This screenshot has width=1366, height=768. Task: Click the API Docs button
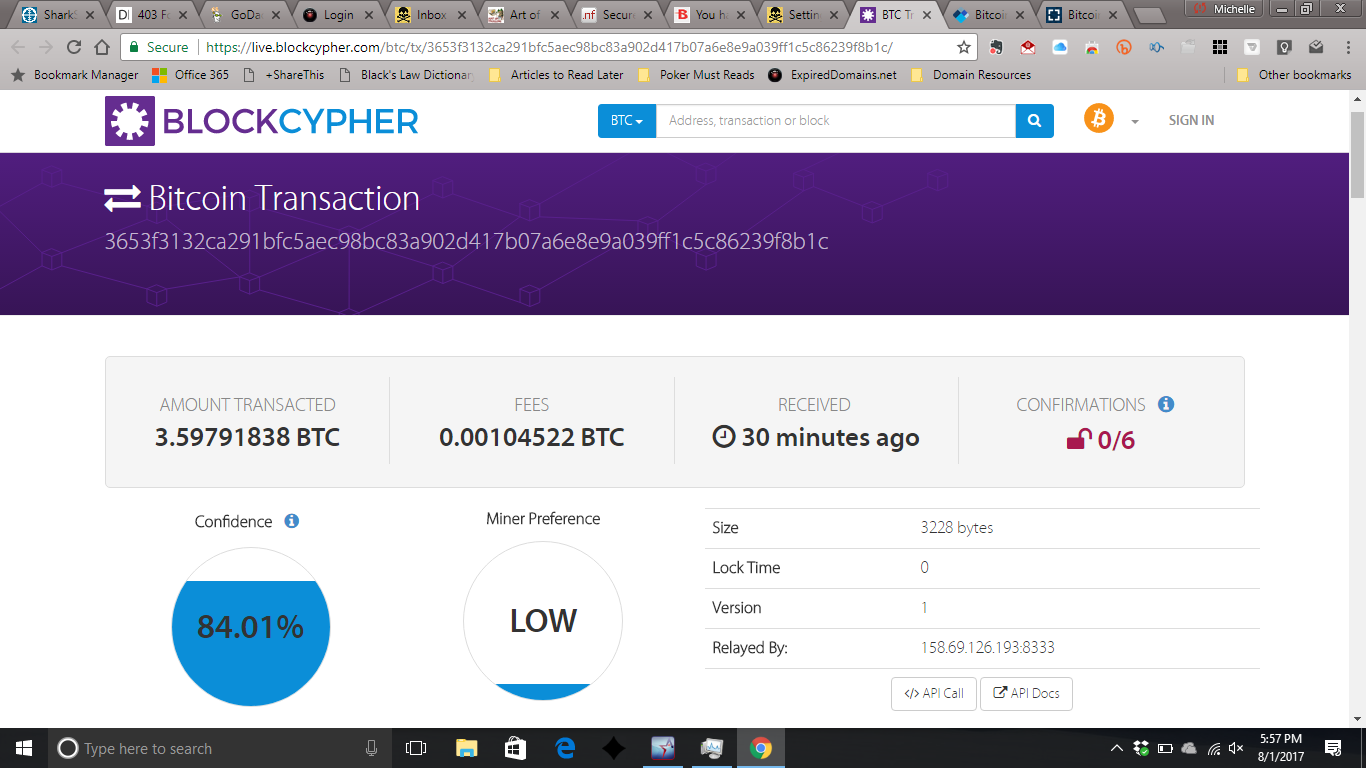pyautogui.click(x=1026, y=693)
